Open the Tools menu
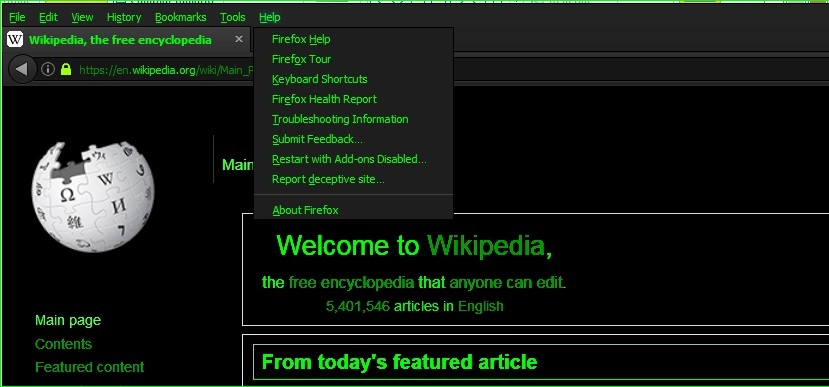 coord(233,17)
